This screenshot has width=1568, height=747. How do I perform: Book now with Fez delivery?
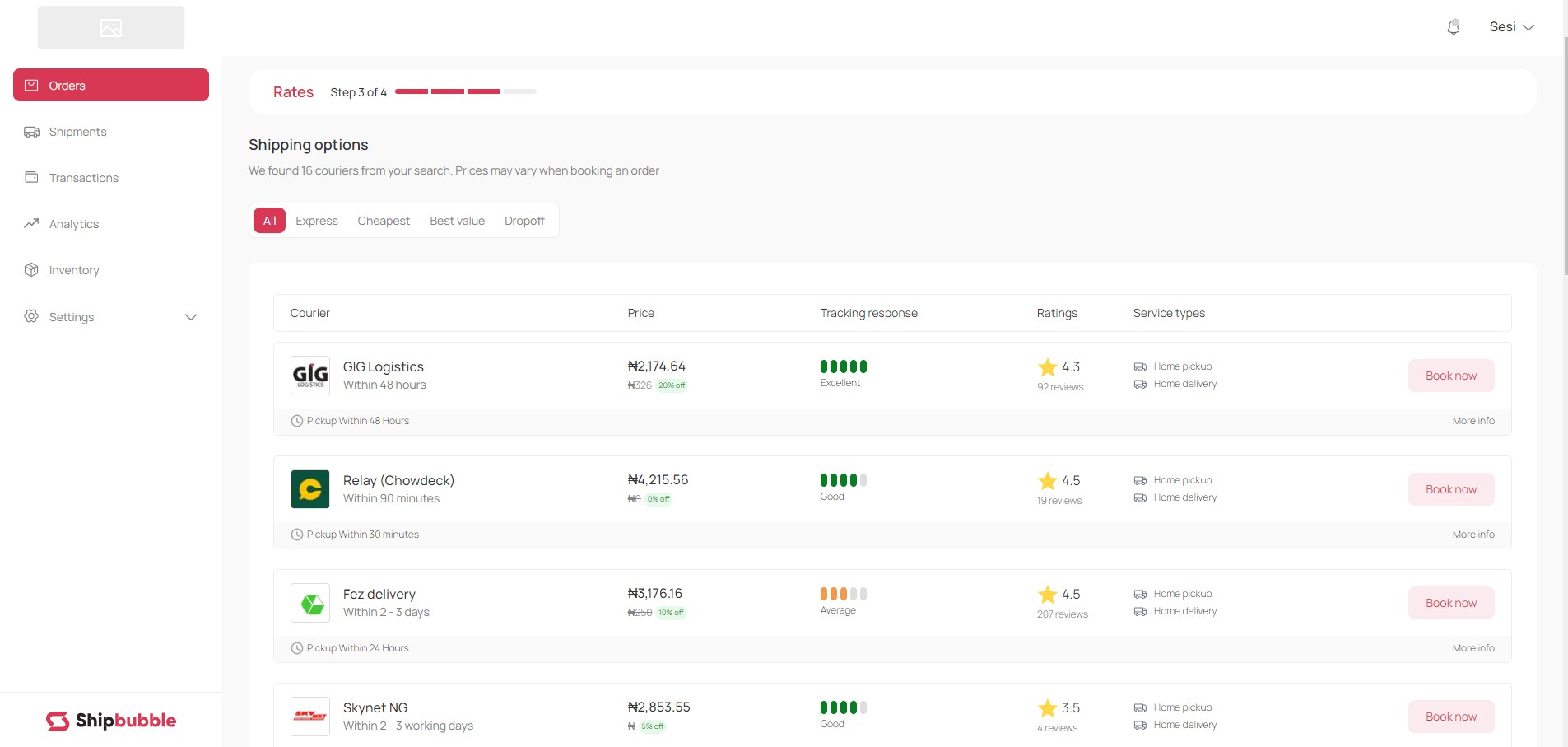tap(1451, 603)
